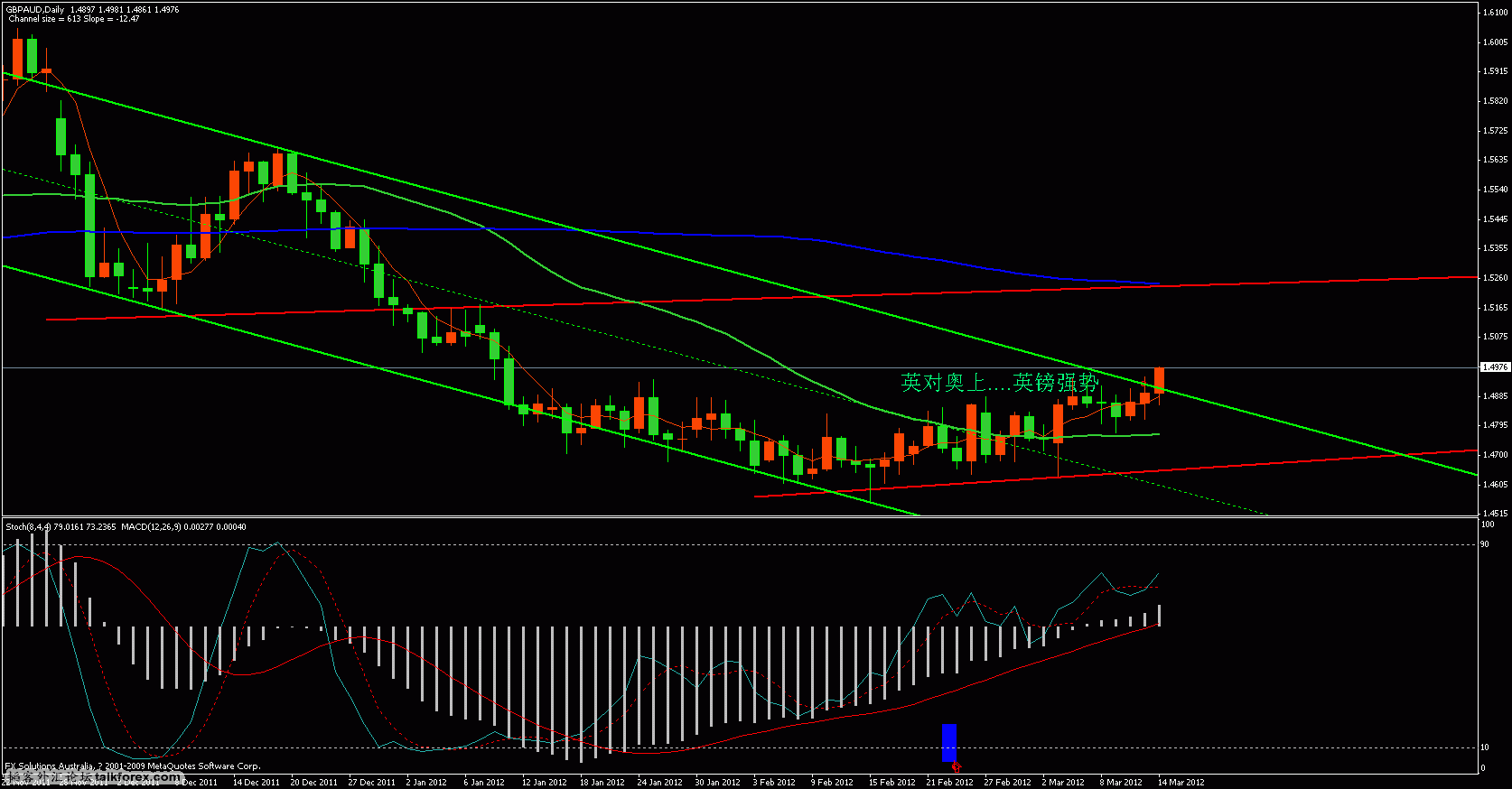Click the Chinese annotation 英对奥上....英镑强势
The height and width of the screenshot is (789, 1512).
pyautogui.click(x=1000, y=382)
